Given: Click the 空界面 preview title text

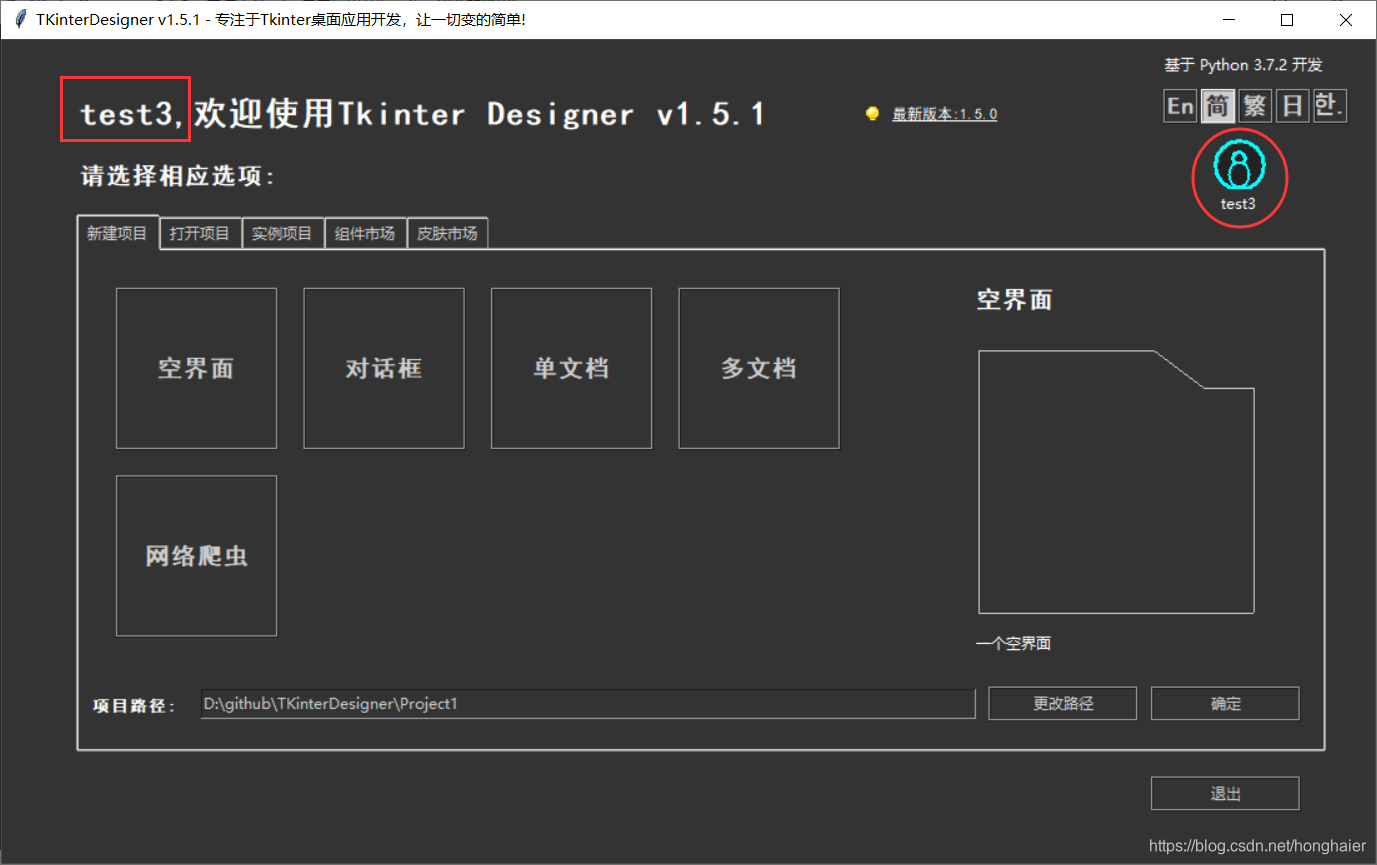Looking at the screenshot, I should pos(1014,300).
